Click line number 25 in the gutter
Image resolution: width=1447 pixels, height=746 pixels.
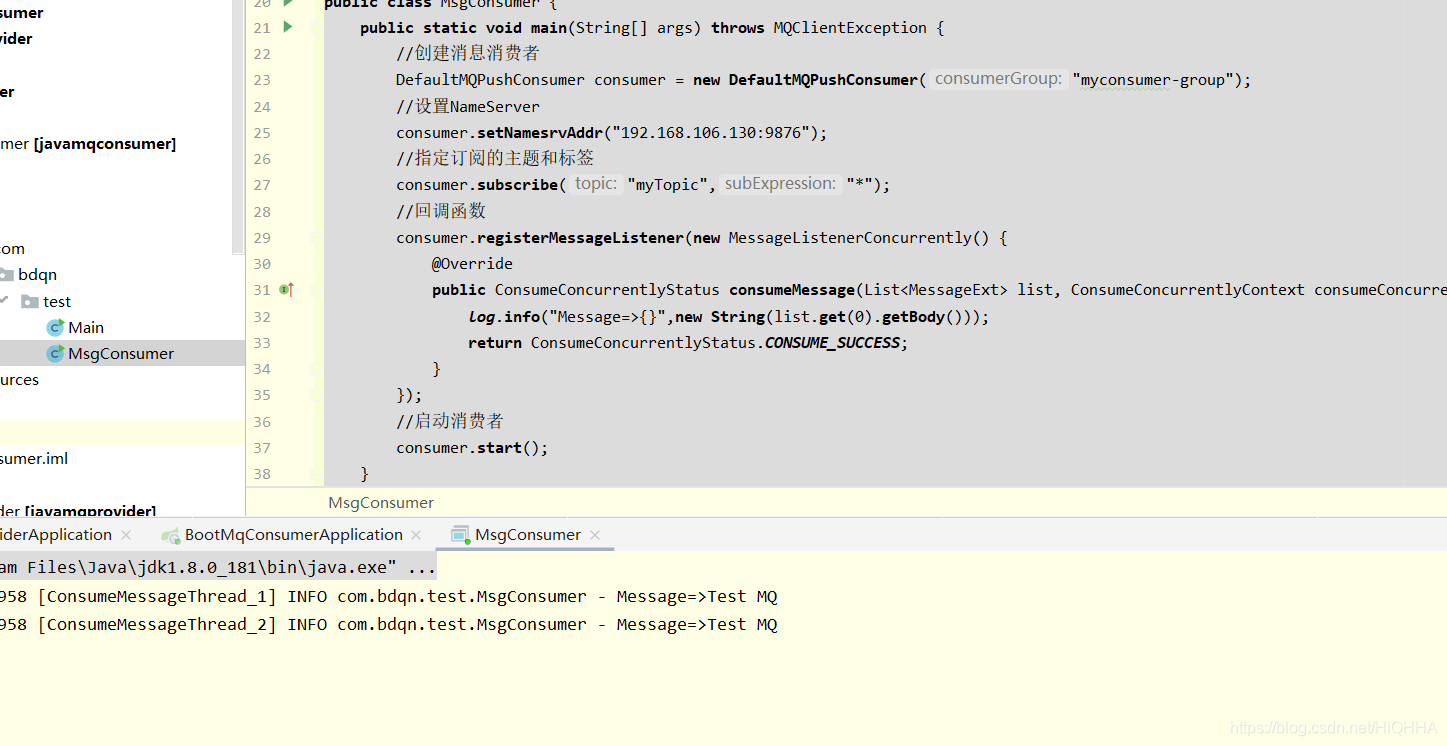click(x=262, y=133)
